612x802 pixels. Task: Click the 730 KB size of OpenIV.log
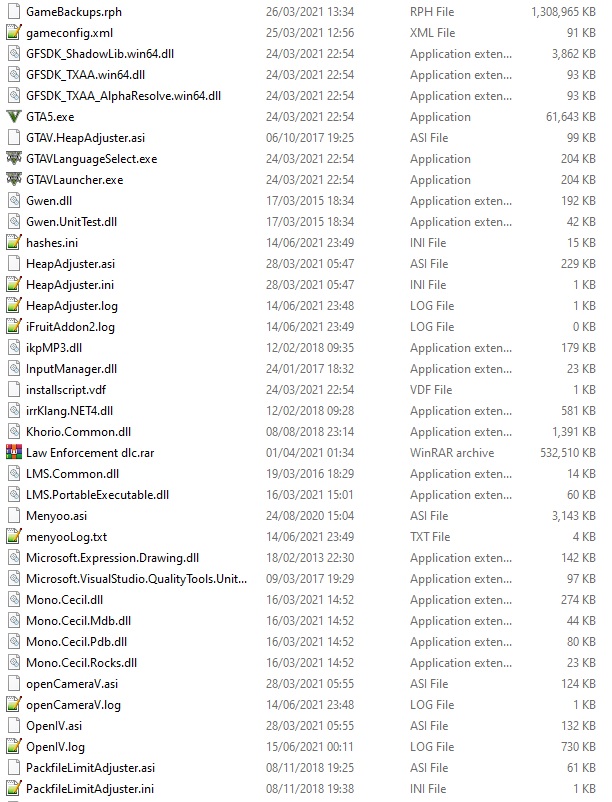[x=578, y=747]
